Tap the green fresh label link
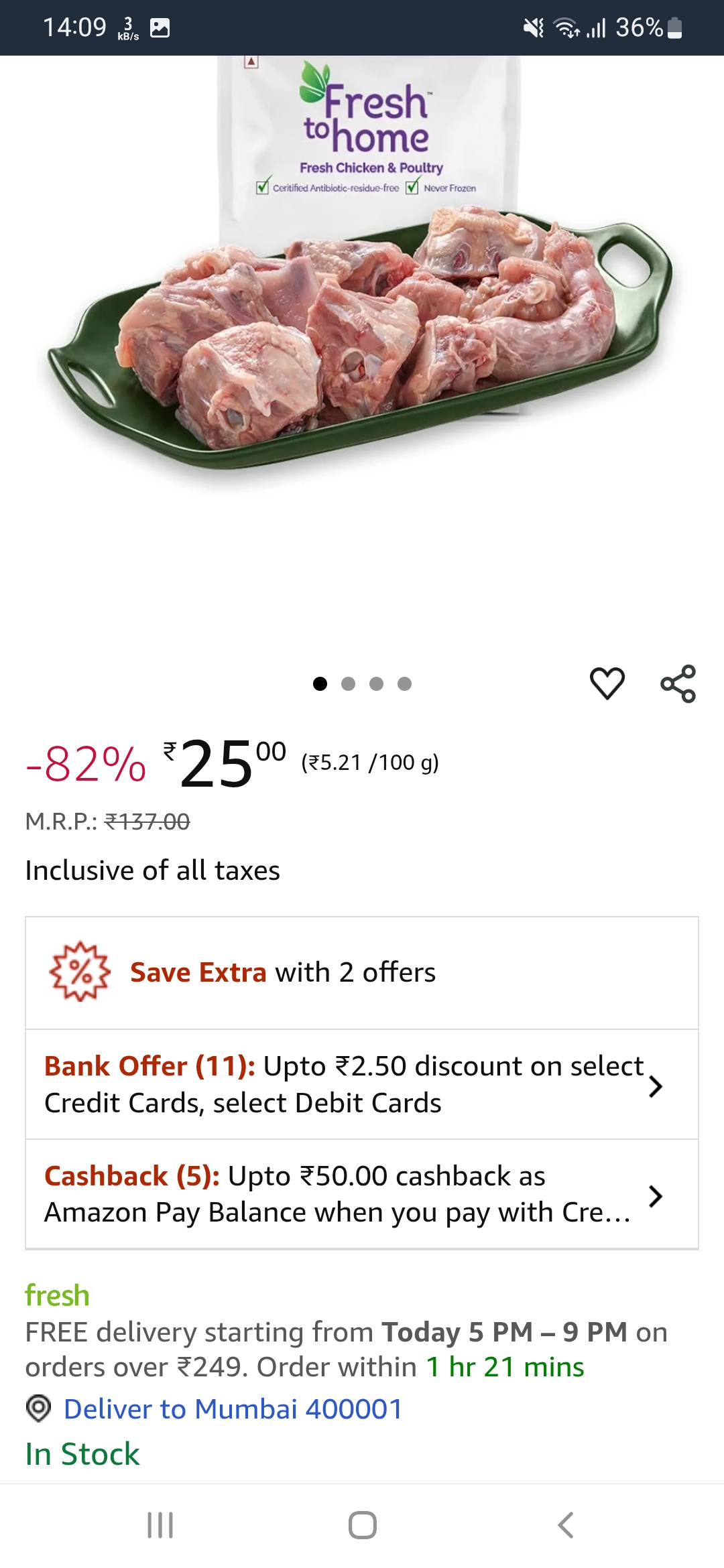Screen dimensions: 724x1568 [x=57, y=1295]
